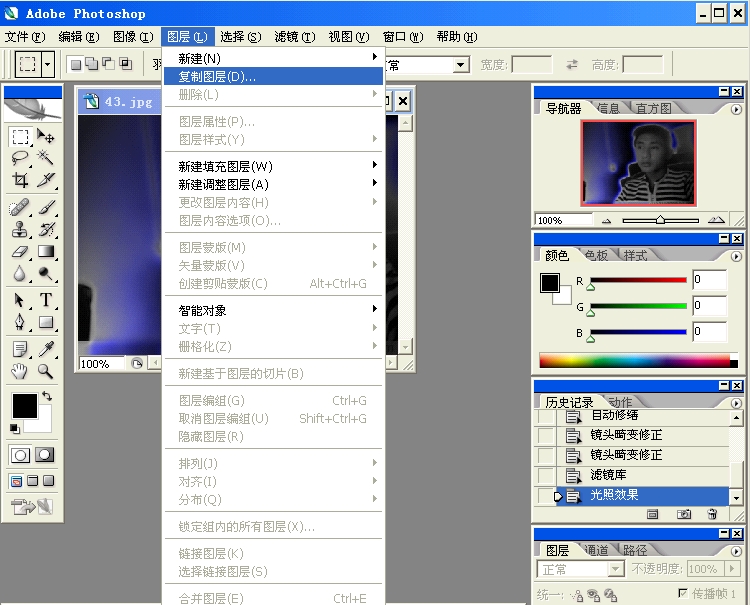Reset default foreground and background colors
The height and width of the screenshot is (605, 750).
tap(15, 429)
